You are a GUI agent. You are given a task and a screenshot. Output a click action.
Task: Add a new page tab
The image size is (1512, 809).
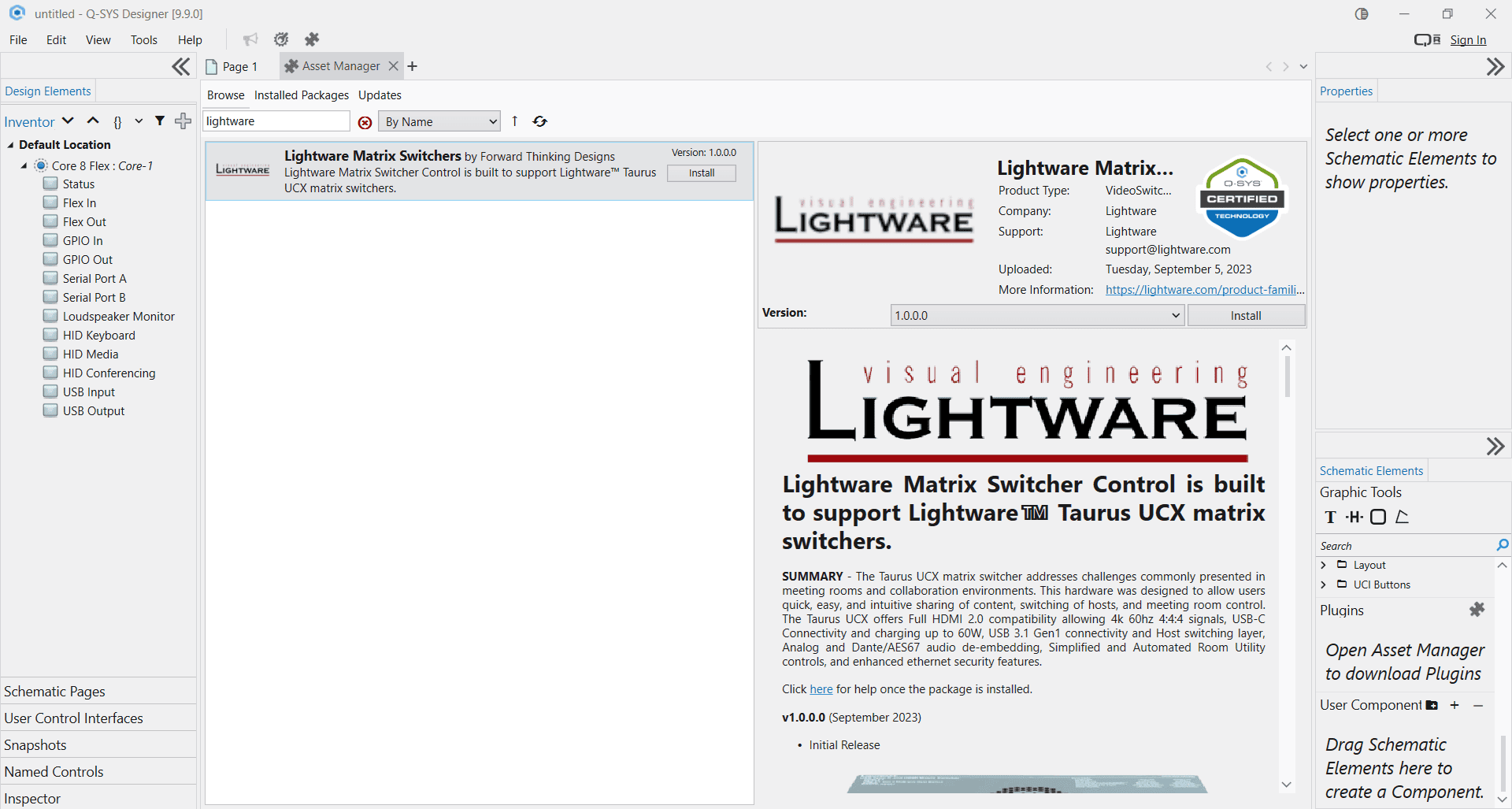(413, 66)
